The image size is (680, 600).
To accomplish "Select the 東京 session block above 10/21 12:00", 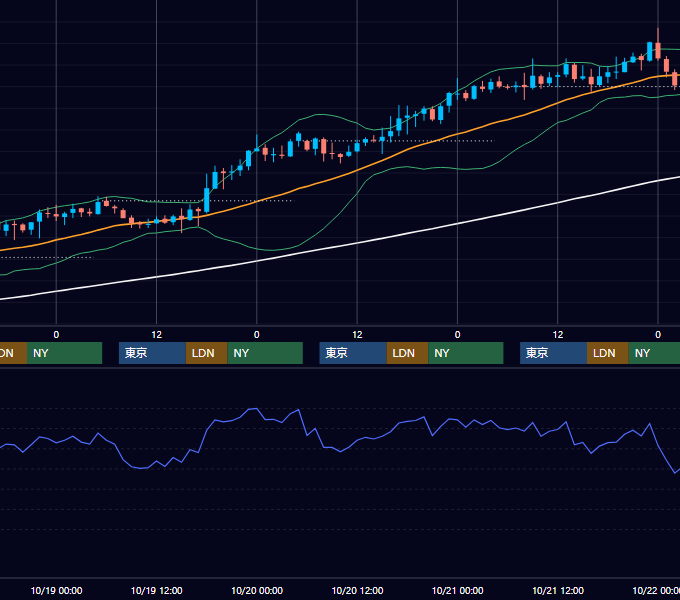I will click(x=554, y=353).
